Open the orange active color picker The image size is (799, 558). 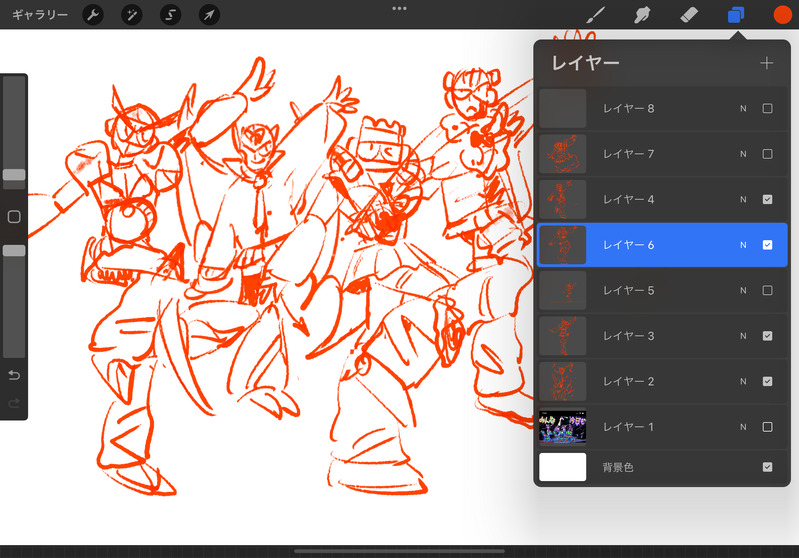pyautogui.click(x=782, y=15)
